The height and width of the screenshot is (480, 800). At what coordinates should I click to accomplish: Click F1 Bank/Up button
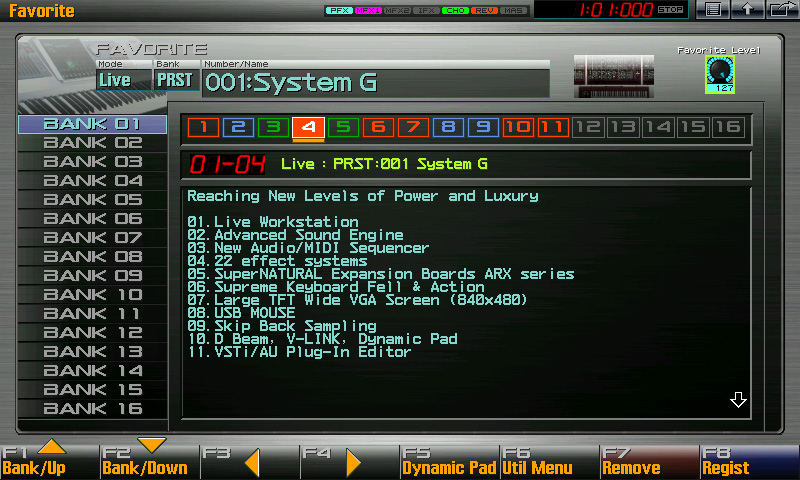click(49, 461)
